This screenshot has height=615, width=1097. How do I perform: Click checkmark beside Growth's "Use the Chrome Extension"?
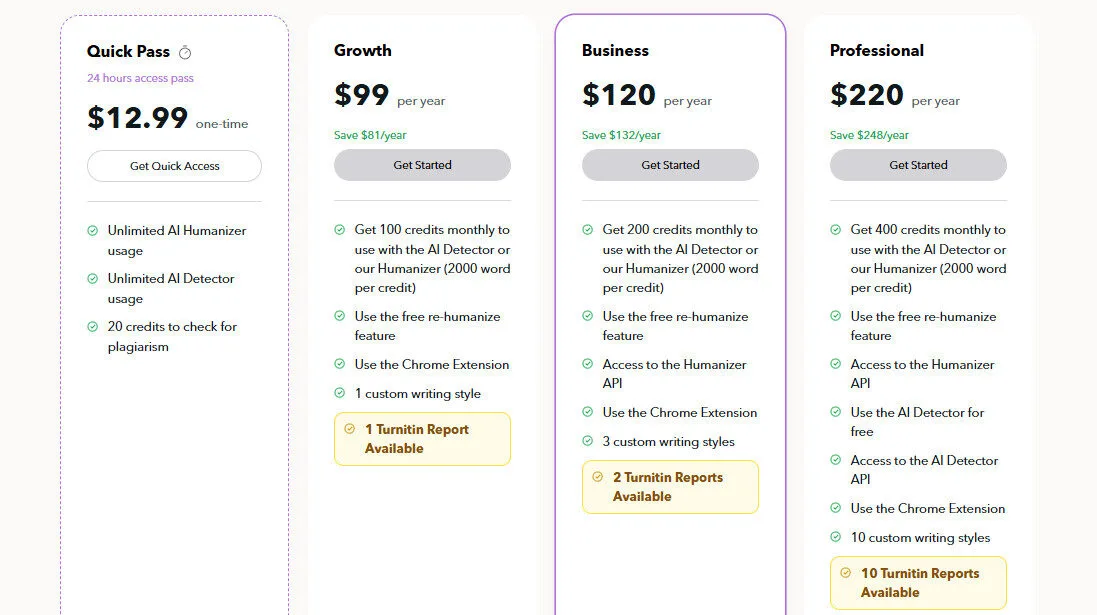point(341,364)
